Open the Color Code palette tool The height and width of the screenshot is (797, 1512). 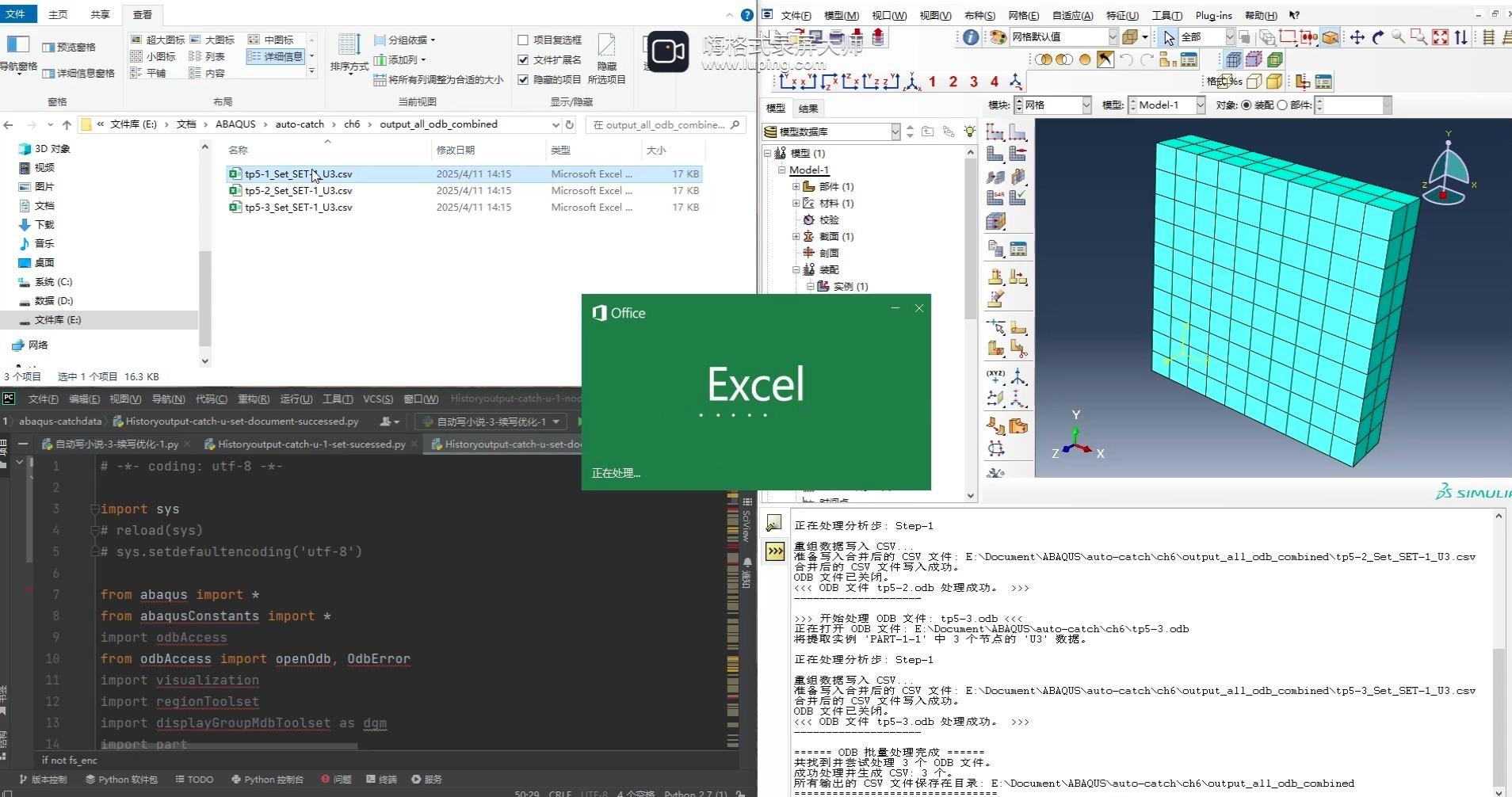click(x=998, y=36)
